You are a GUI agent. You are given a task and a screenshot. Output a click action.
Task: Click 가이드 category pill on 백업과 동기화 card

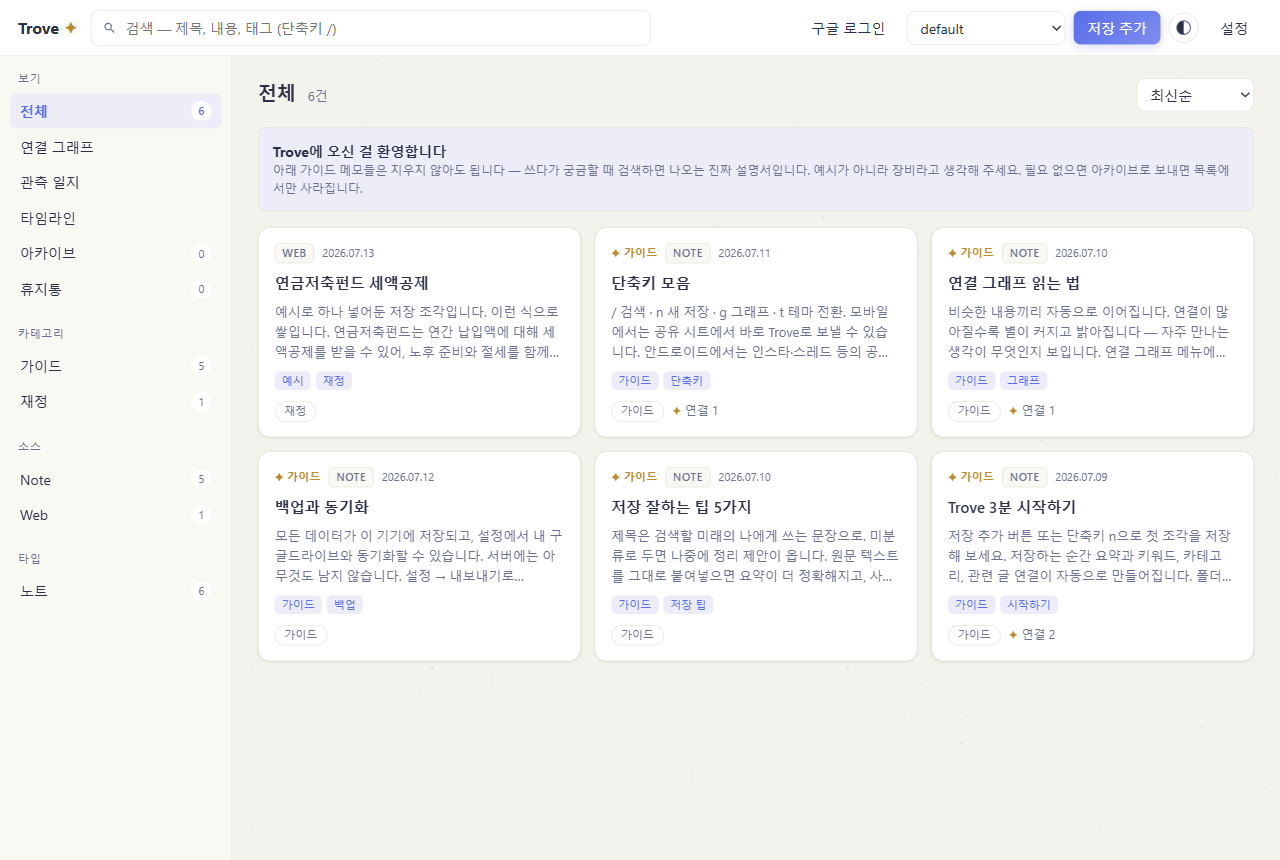click(x=301, y=635)
